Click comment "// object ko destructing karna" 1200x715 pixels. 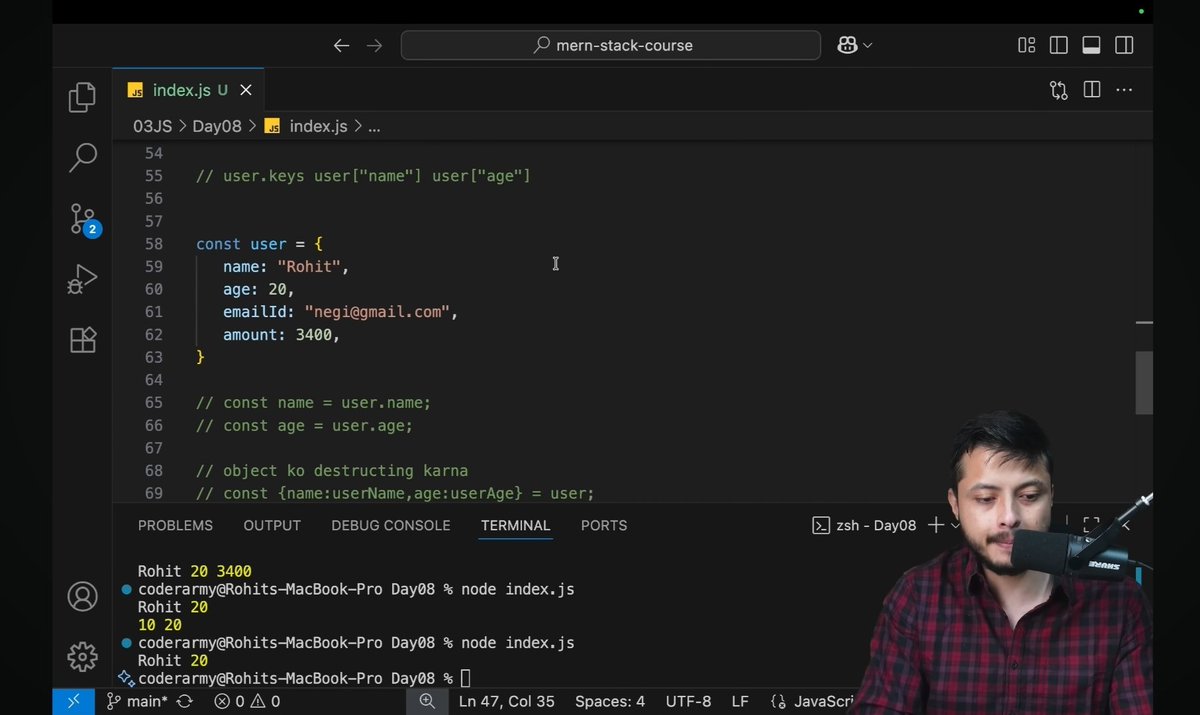(x=332, y=471)
